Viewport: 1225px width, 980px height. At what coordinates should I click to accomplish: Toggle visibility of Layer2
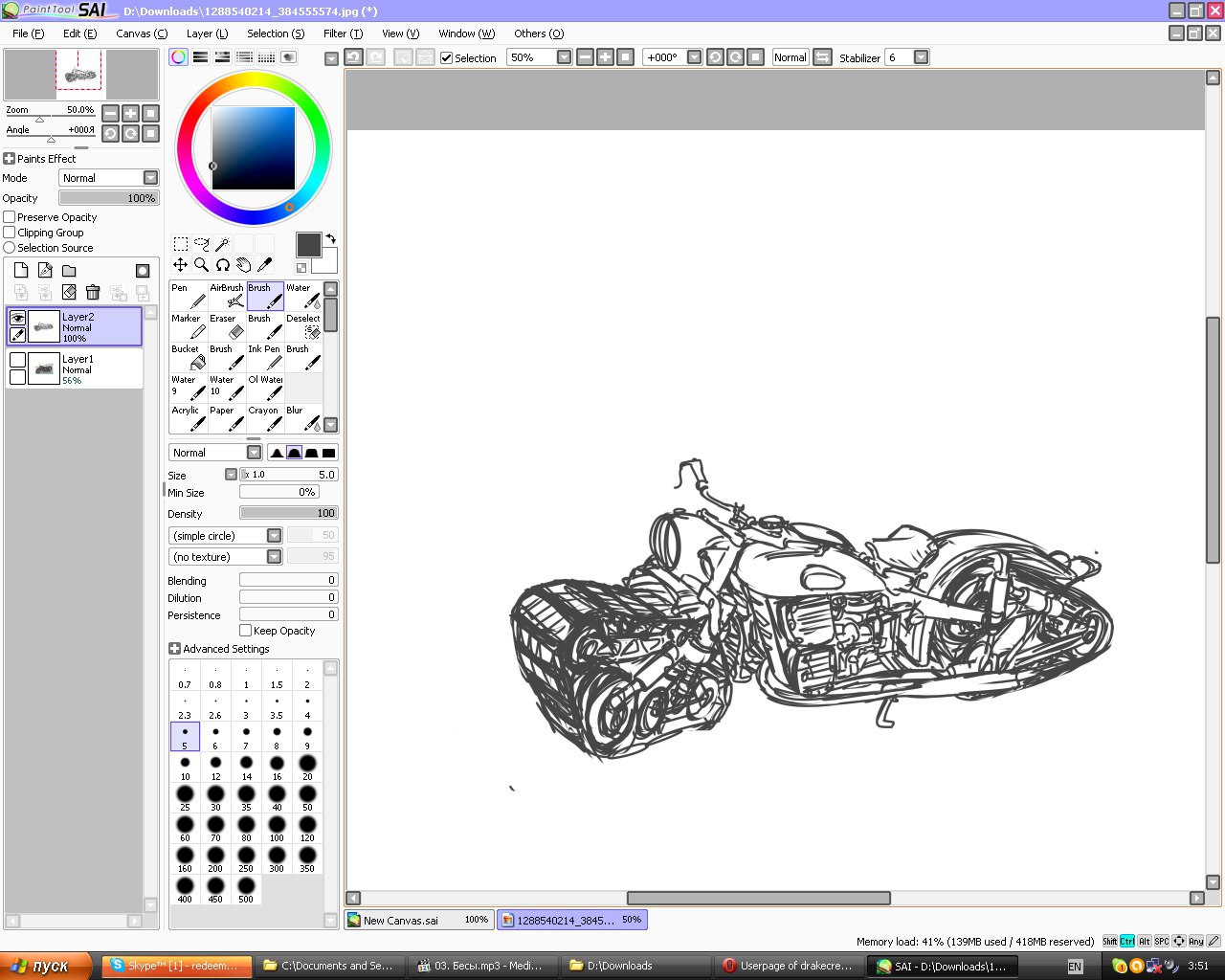point(17,318)
